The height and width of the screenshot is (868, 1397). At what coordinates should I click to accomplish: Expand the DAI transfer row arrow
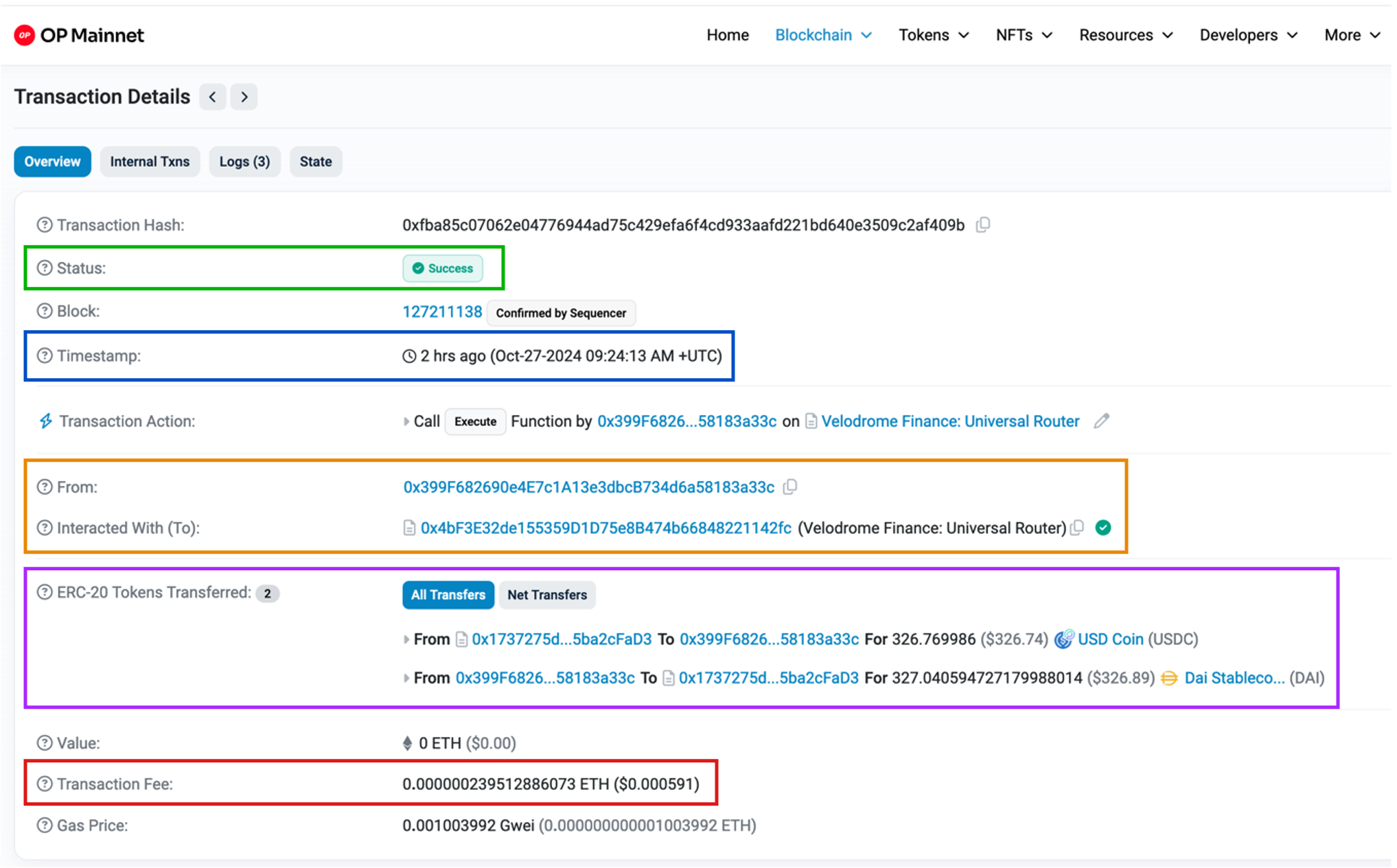(406, 678)
